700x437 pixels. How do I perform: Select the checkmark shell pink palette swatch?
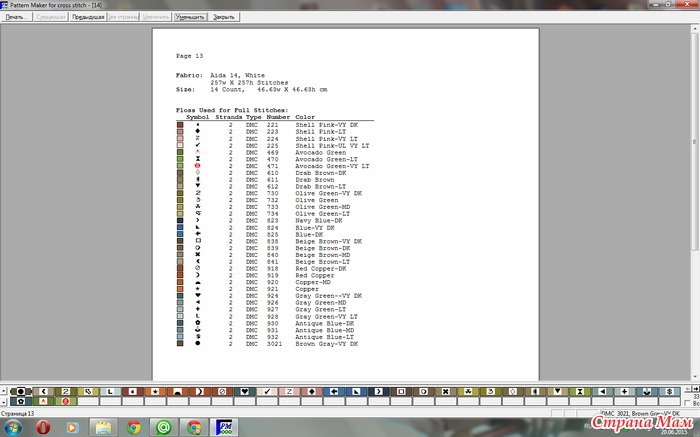pyautogui.click(x=267, y=391)
